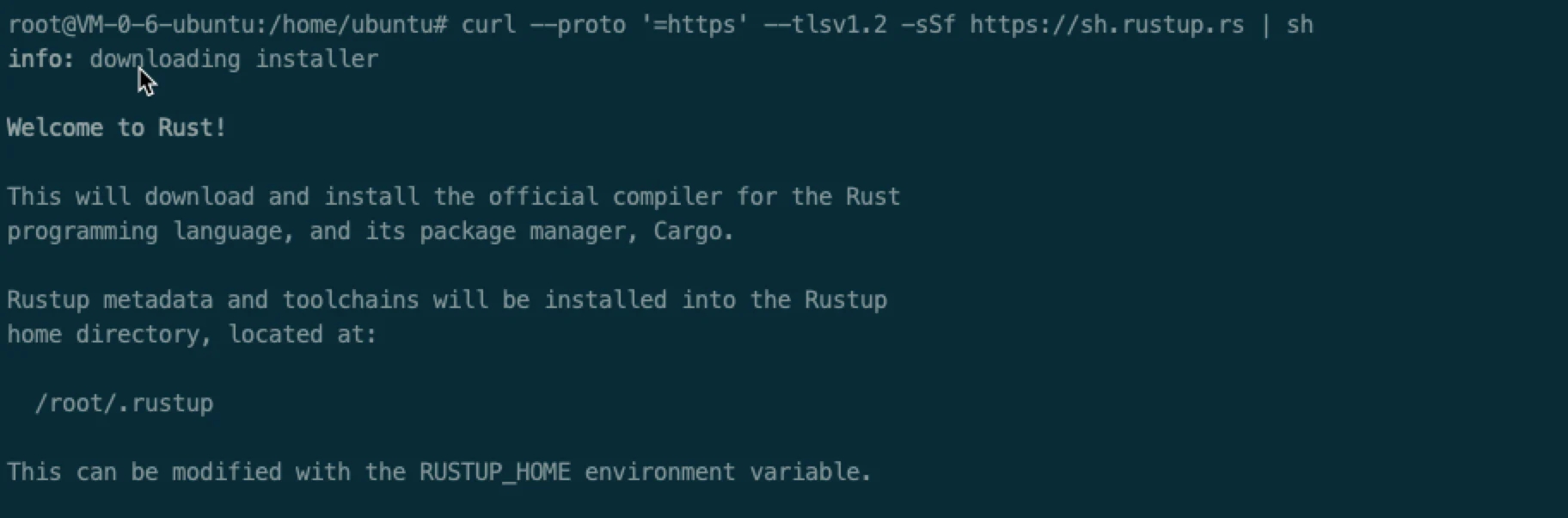Click the "Welcome to Rust!" heading
The height and width of the screenshot is (518, 1568).
tap(116, 127)
